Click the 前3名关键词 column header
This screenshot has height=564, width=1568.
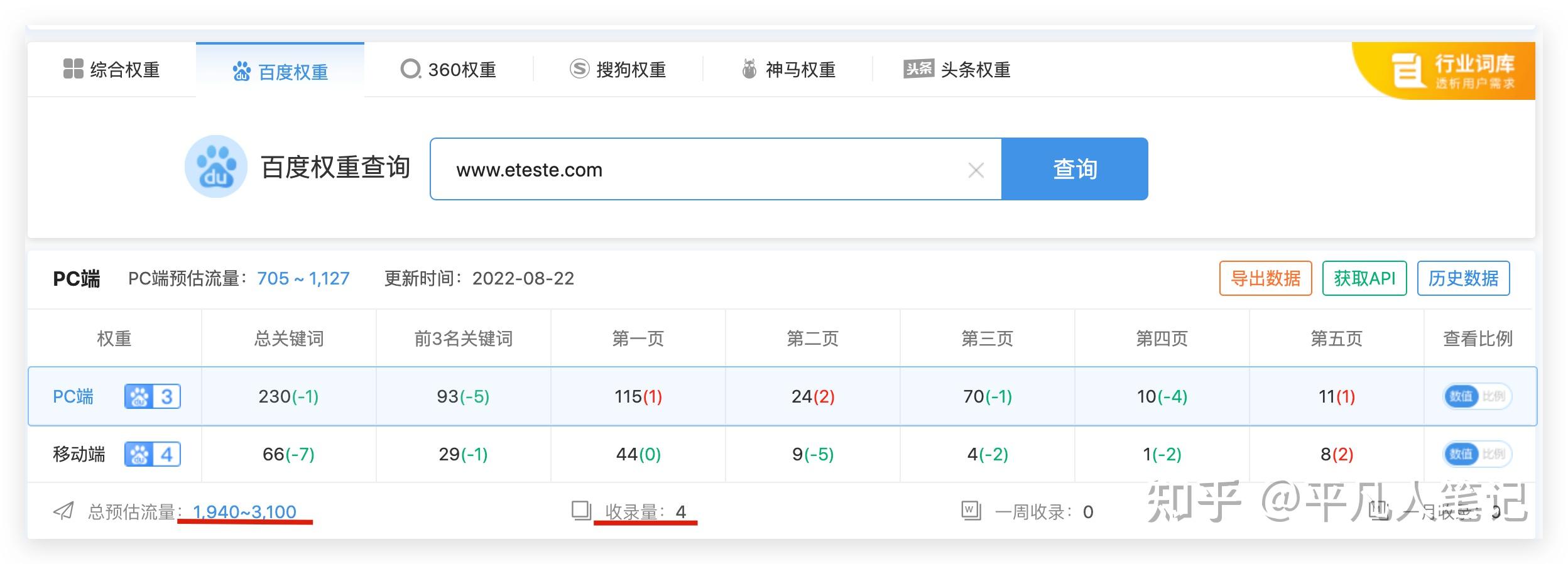pyautogui.click(x=464, y=339)
